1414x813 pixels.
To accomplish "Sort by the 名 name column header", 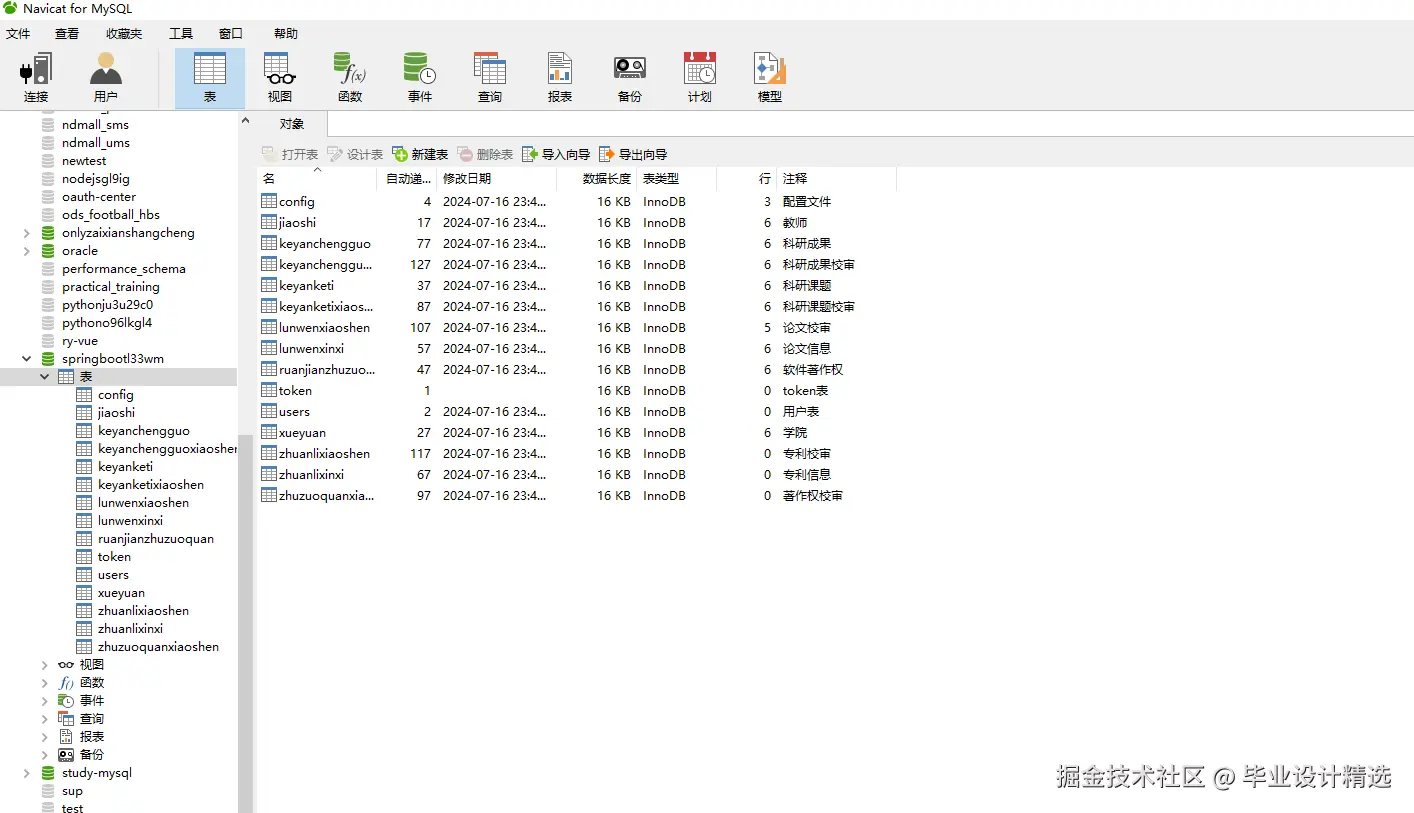I will pos(318,178).
